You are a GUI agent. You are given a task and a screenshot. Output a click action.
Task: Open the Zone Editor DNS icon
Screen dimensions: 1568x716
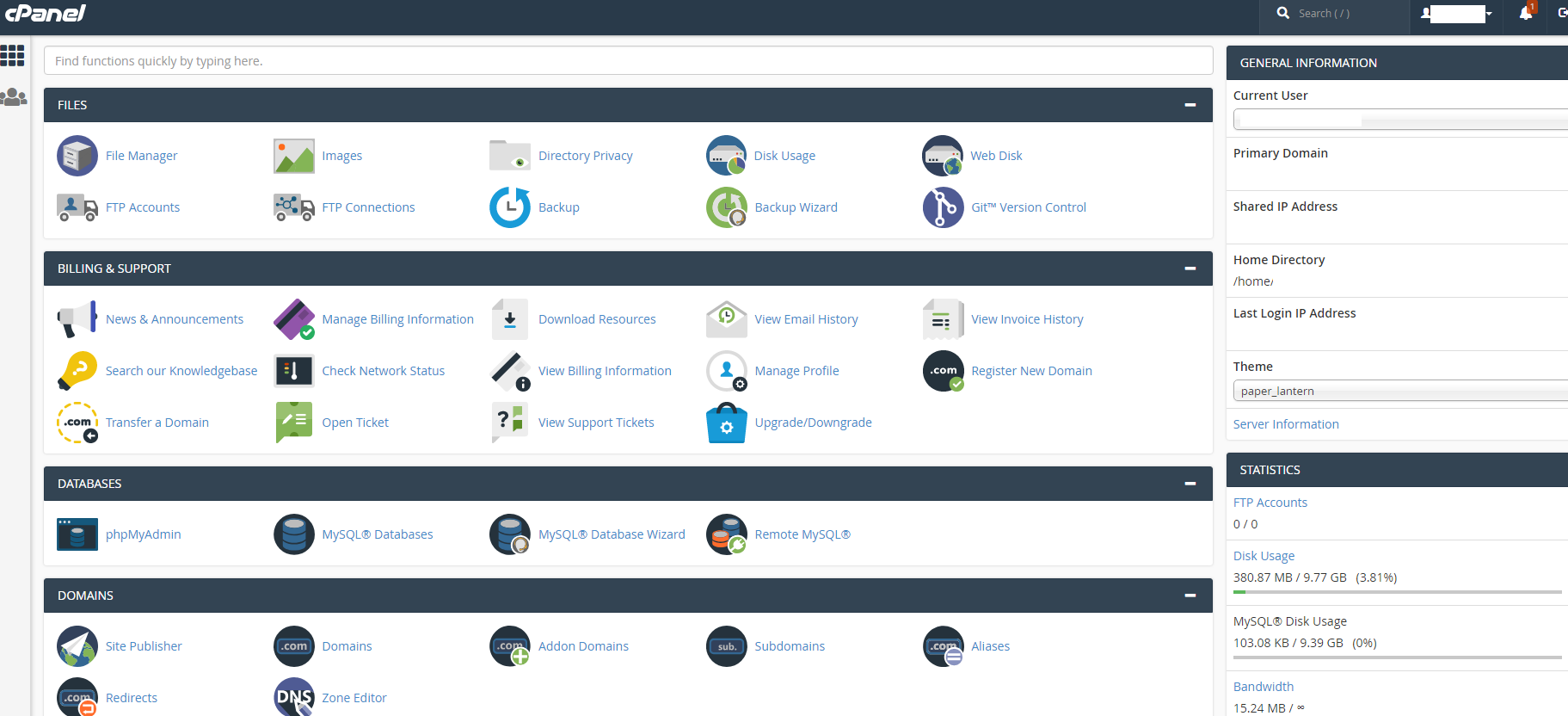(x=294, y=698)
